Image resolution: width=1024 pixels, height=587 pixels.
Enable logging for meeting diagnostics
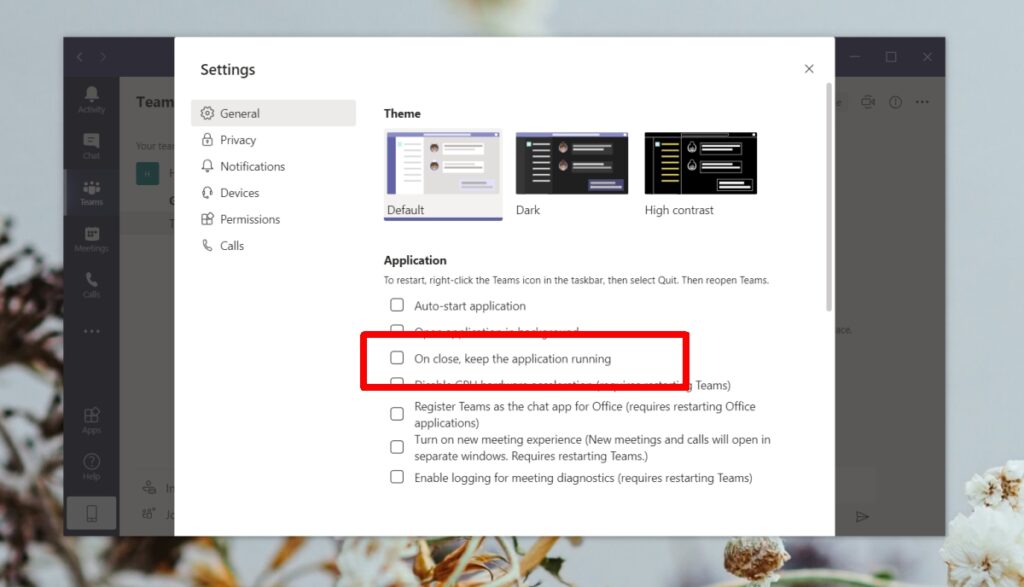(397, 478)
